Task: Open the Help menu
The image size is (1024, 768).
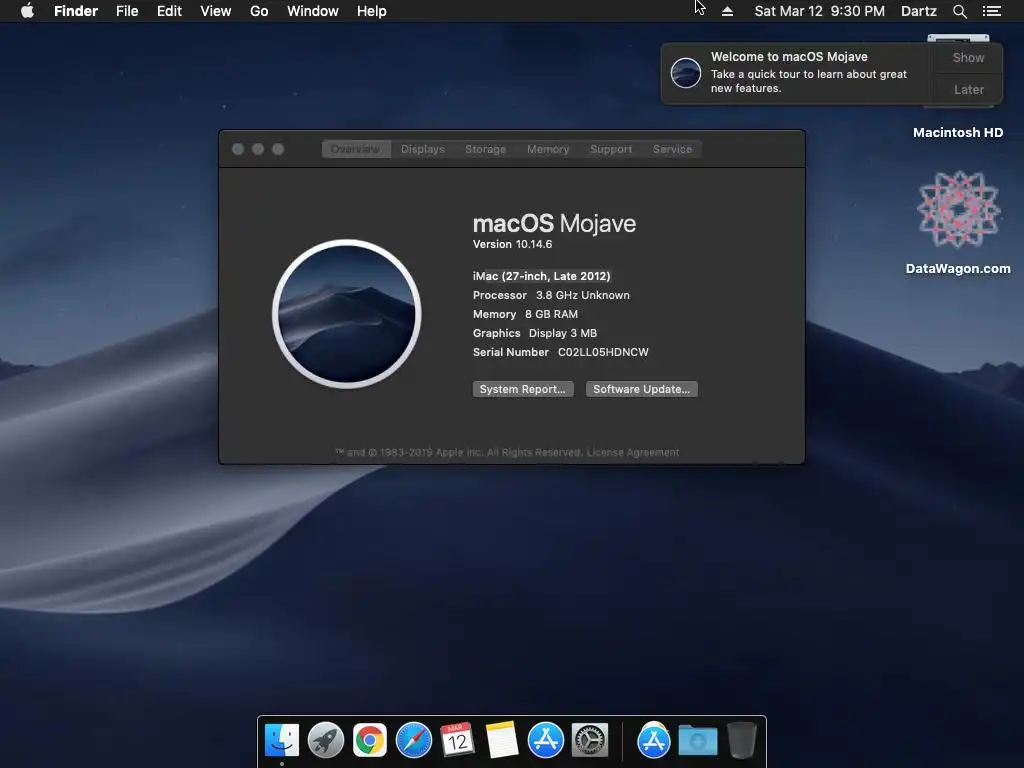Action: point(372,11)
